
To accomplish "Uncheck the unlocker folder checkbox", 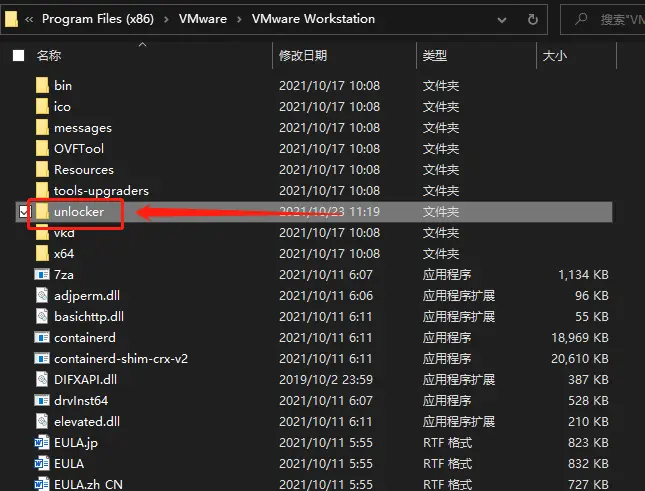I will 24,212.
